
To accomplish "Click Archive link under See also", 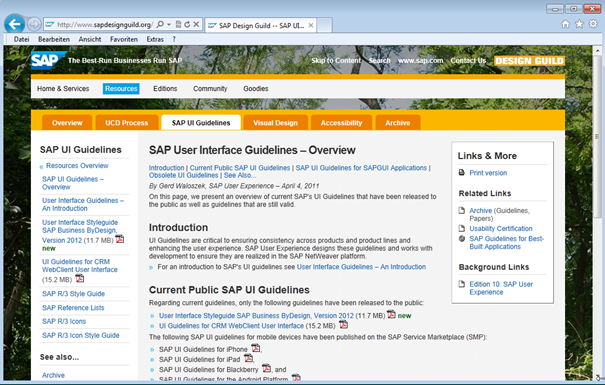I will (53, 375).
